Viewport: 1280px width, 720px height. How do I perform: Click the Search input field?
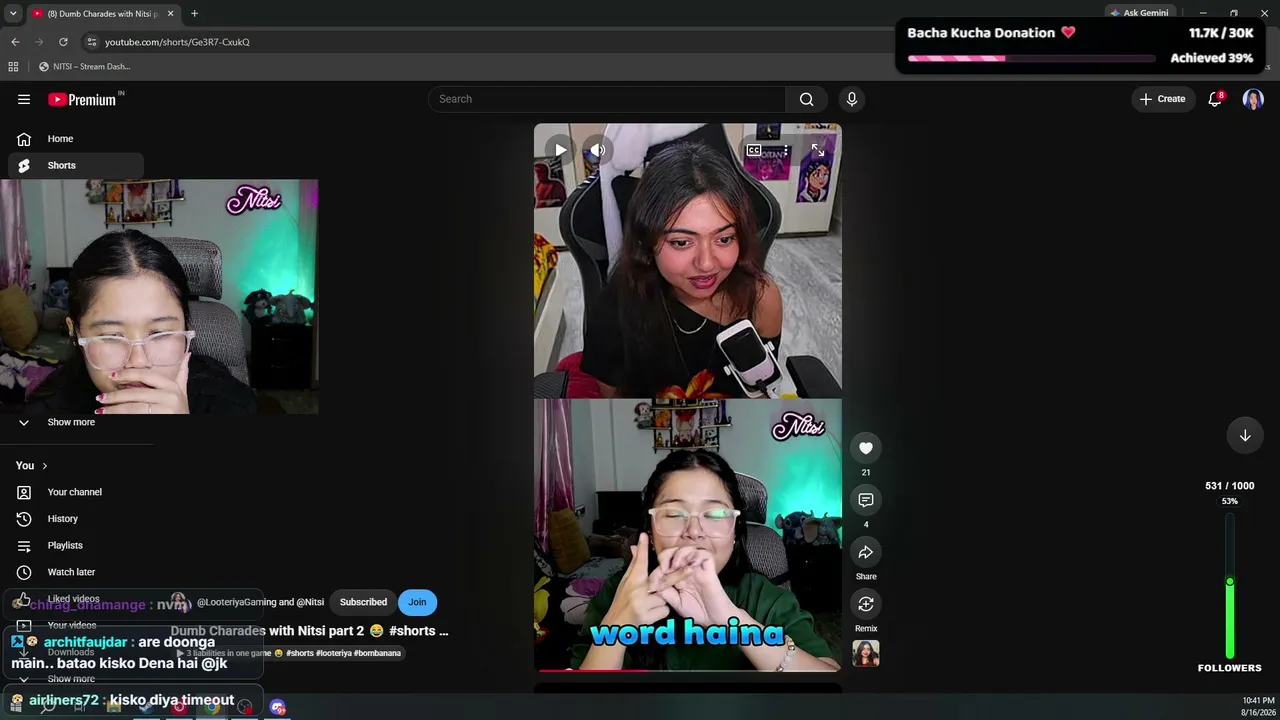pos(608,99)
